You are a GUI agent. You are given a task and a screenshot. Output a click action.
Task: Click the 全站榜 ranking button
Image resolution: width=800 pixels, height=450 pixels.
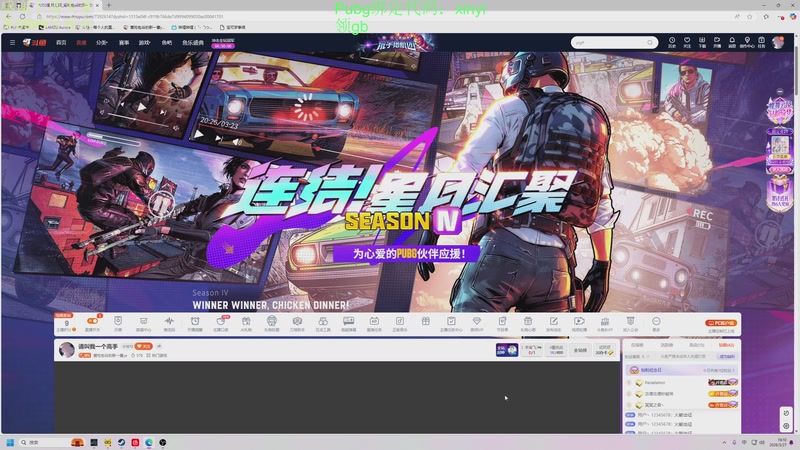[x=580, y=350]
